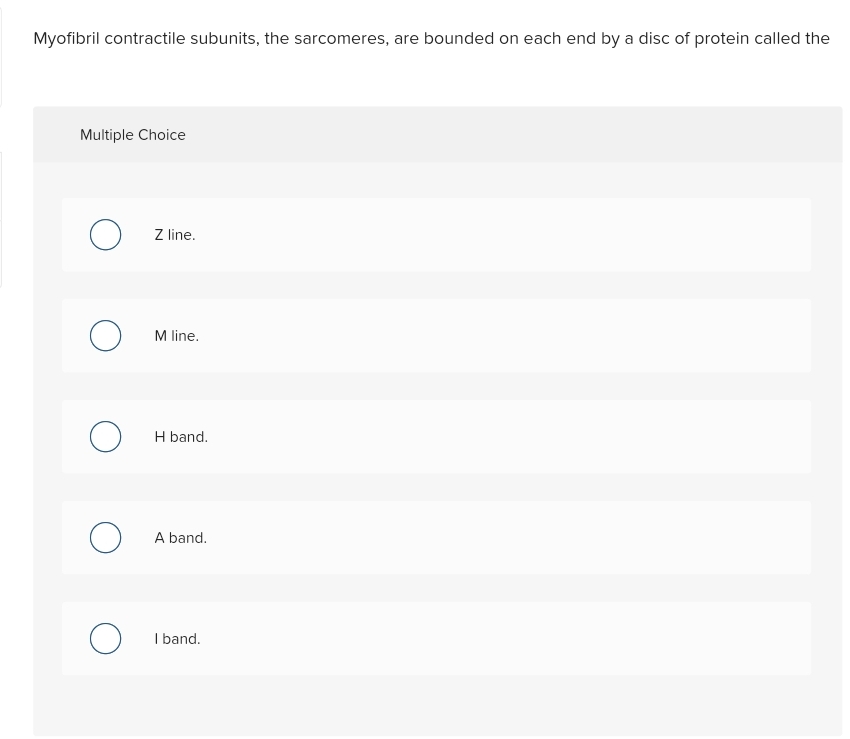Click the "H band." answer text
This screenshot has width=850, height=739.
pyautogui.click(x=181, y=437)
